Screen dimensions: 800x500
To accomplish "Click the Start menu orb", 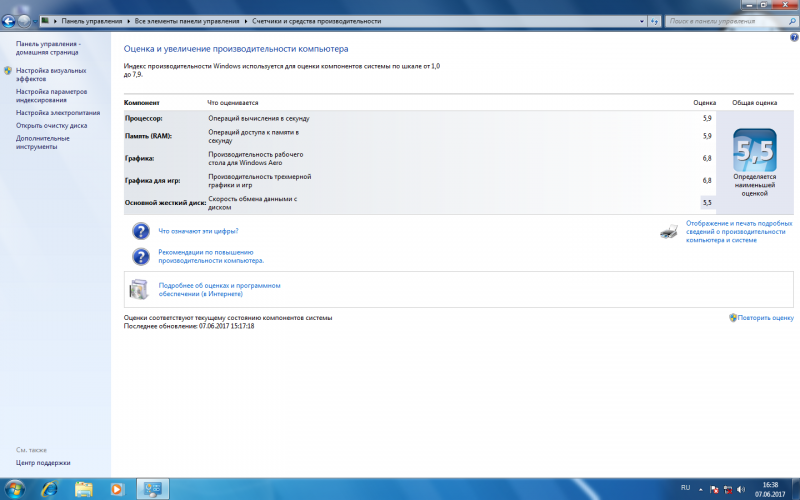I will tap(14, 488).
